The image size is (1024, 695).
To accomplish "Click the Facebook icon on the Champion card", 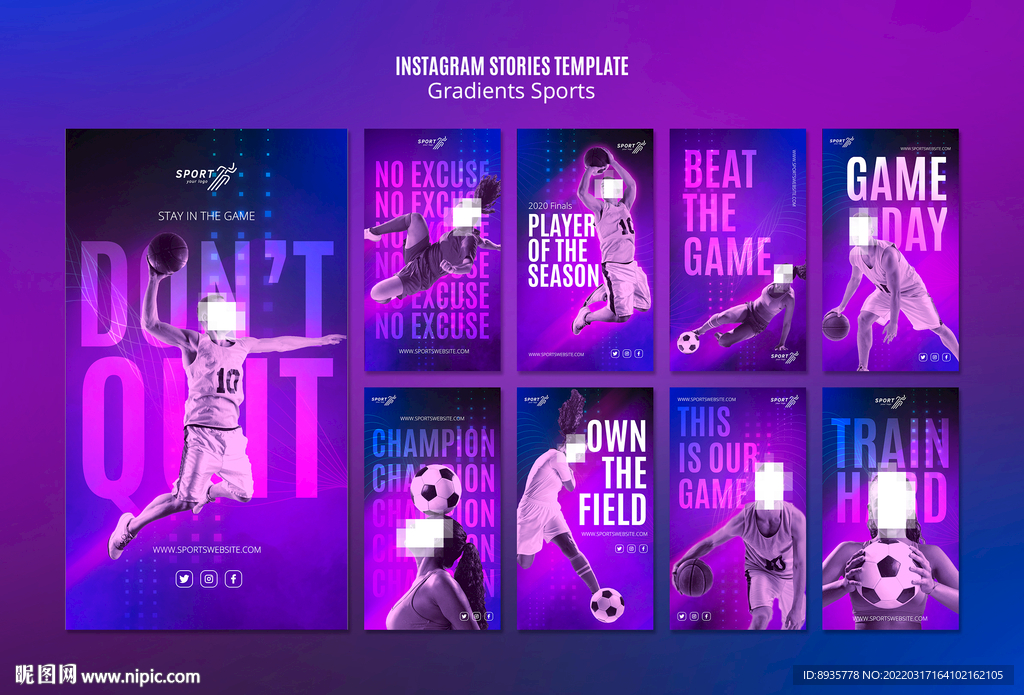I will coord(488,616).
